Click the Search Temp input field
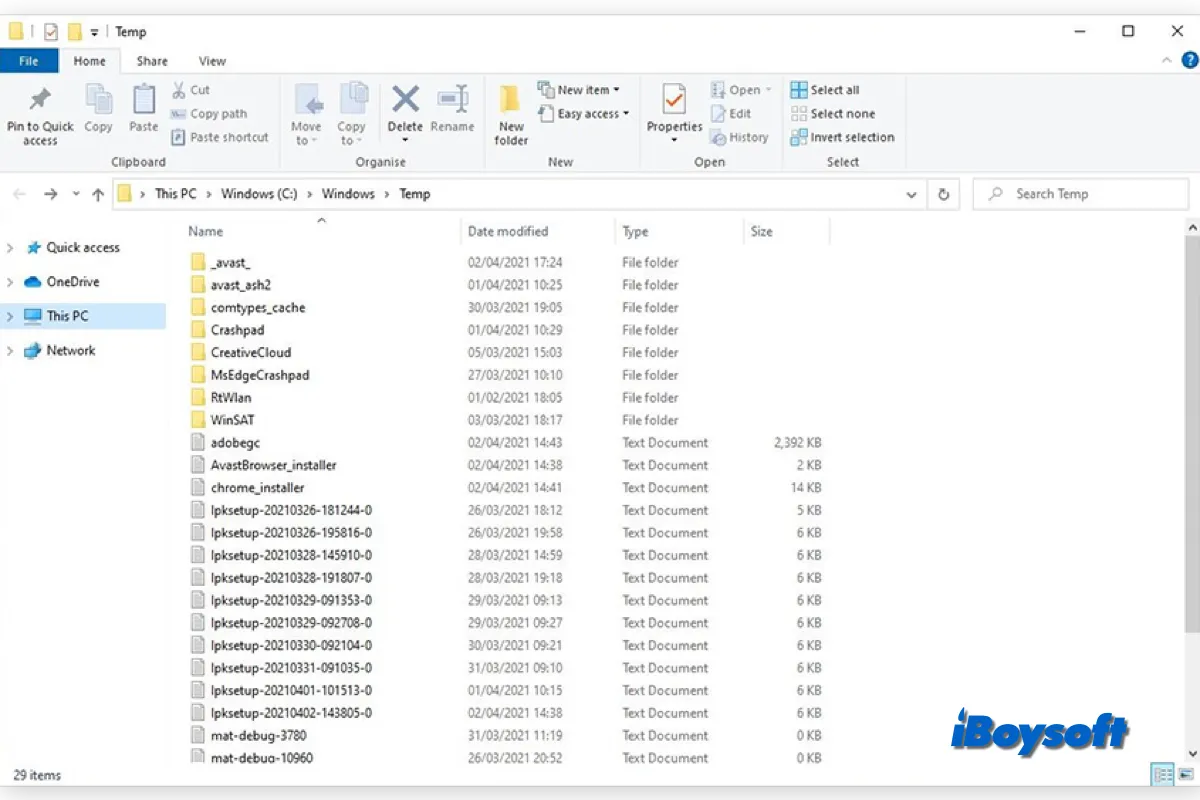The height and width of the screenshot is (800, 1200). point(1085,194)
